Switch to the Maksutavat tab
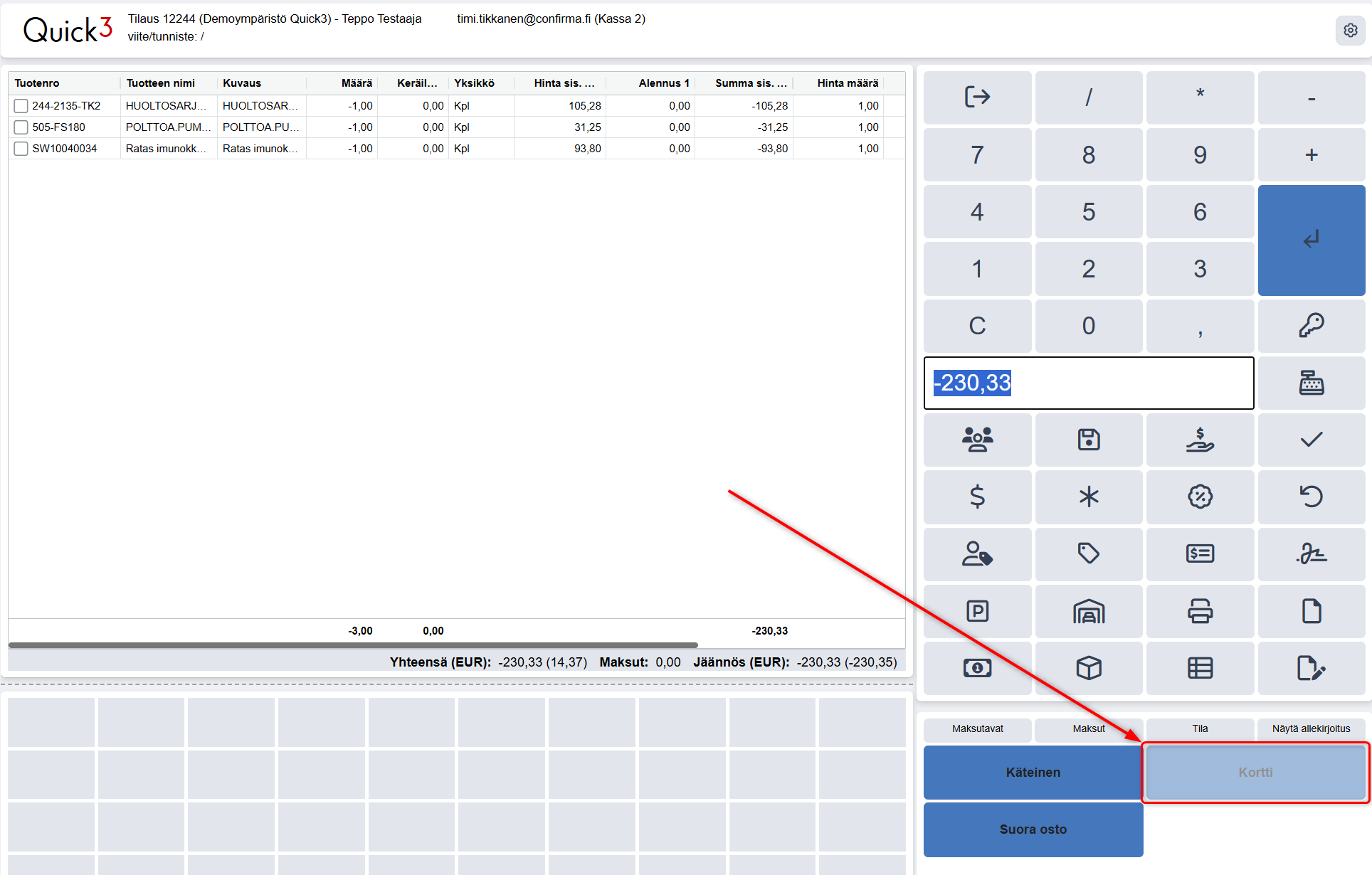 coord(977,728)
